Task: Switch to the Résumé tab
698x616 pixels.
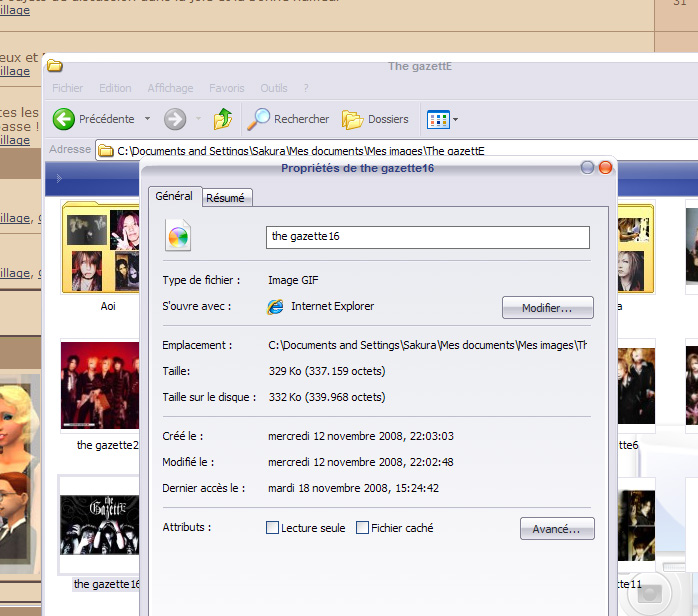Action: pyautogui.click(x=227, y=198)
